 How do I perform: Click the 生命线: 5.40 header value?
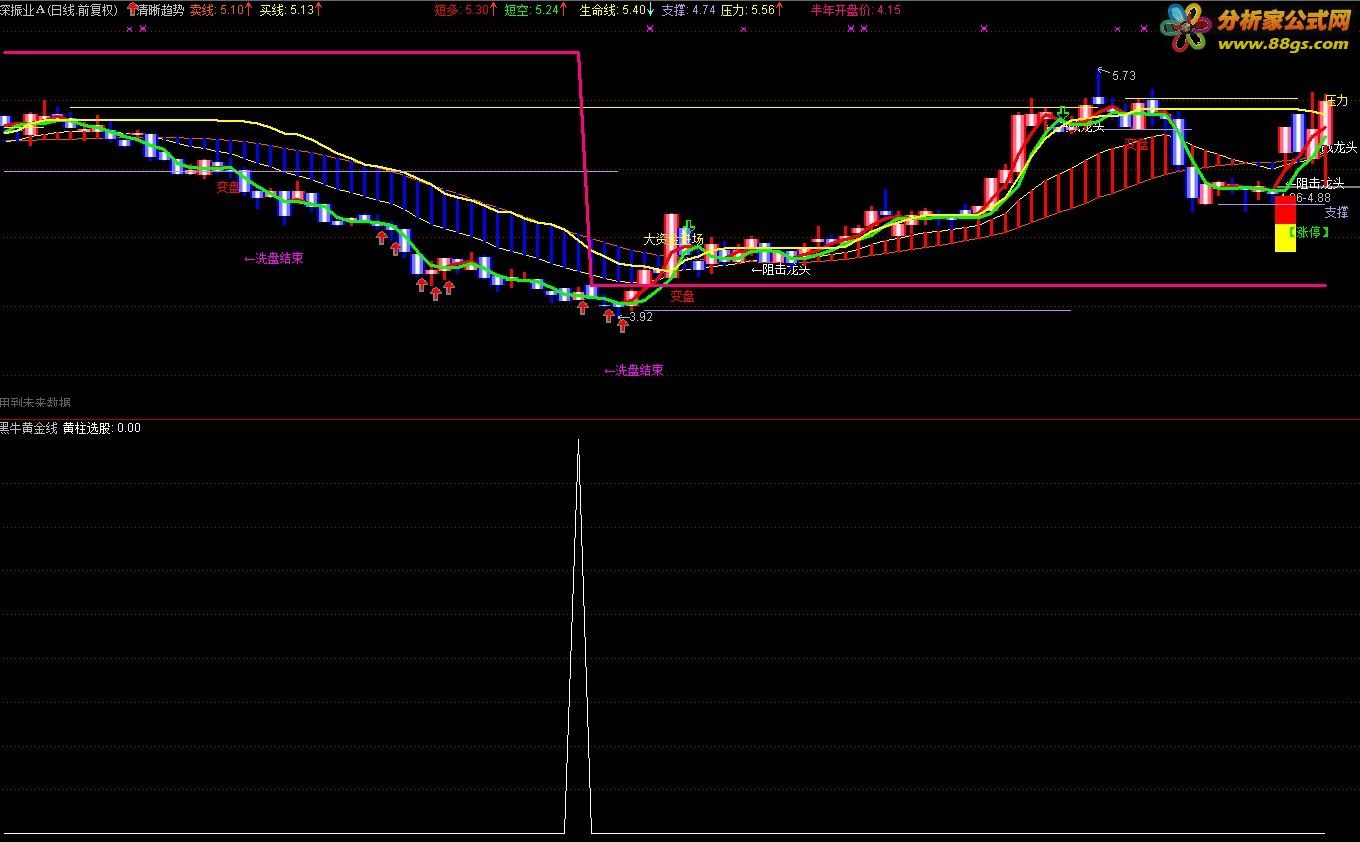coord(612,9)
